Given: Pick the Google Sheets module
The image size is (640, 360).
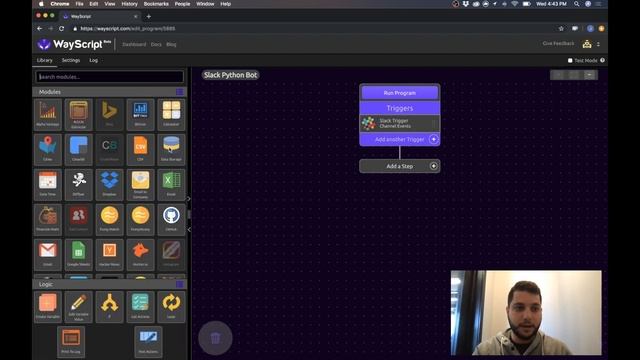Looking at the screenshot, I should click(x=78, y=255).
